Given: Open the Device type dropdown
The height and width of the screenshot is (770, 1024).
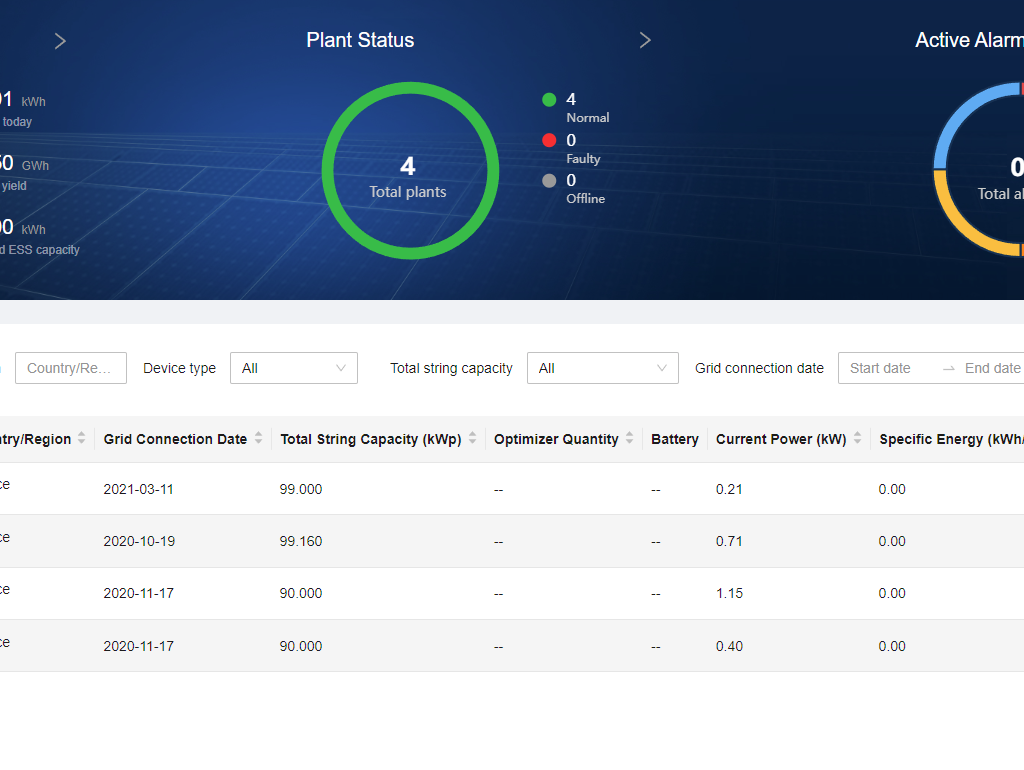Looking at the screenshot, I should pos(293,368).
